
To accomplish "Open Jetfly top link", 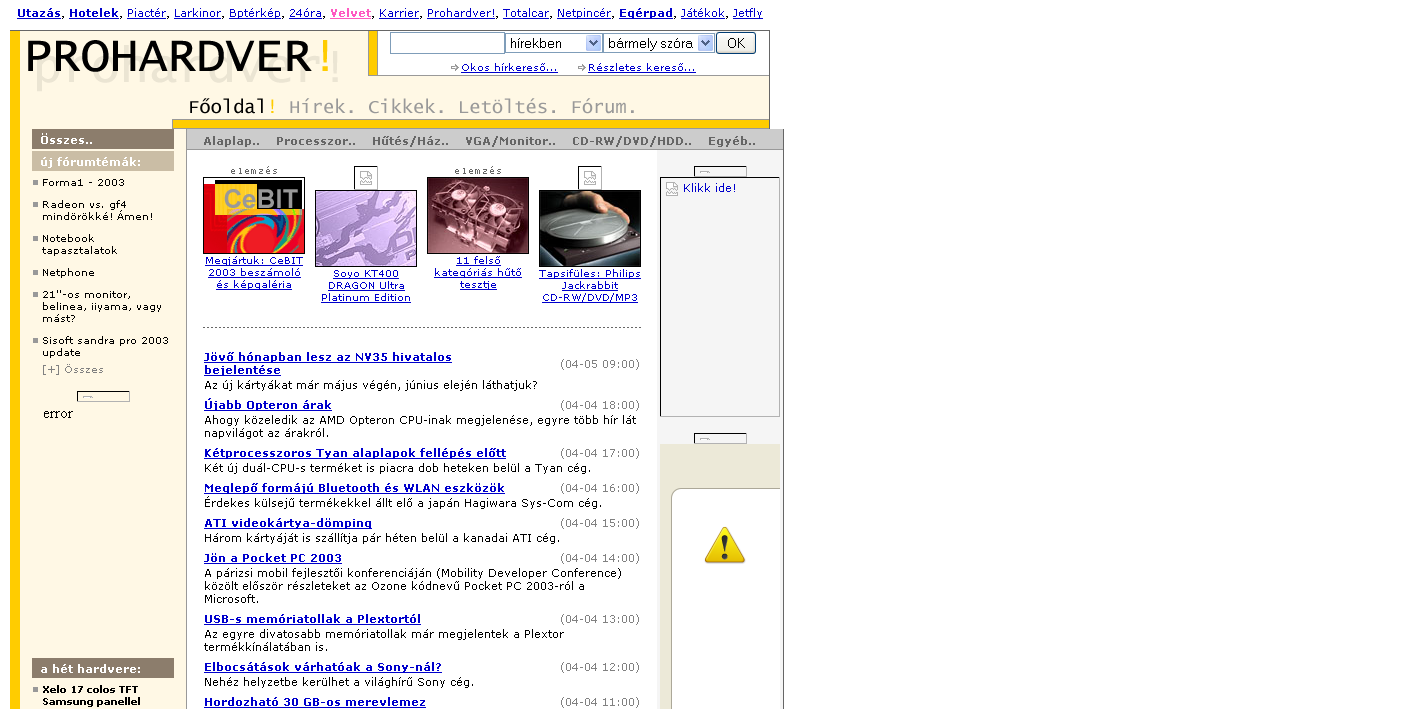I will [x=747, y=13].
